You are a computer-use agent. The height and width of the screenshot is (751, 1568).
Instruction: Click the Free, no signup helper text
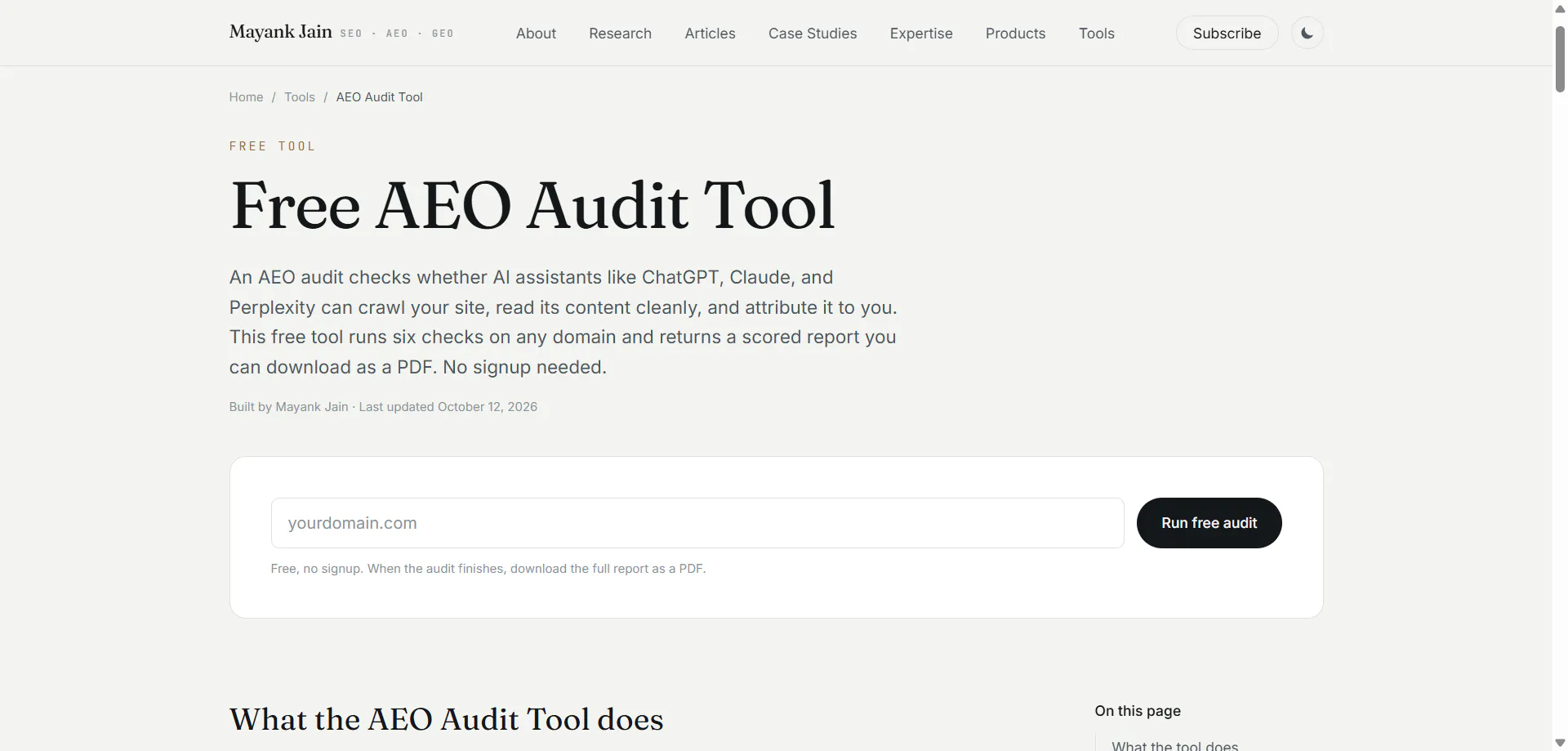coord(488,569)
